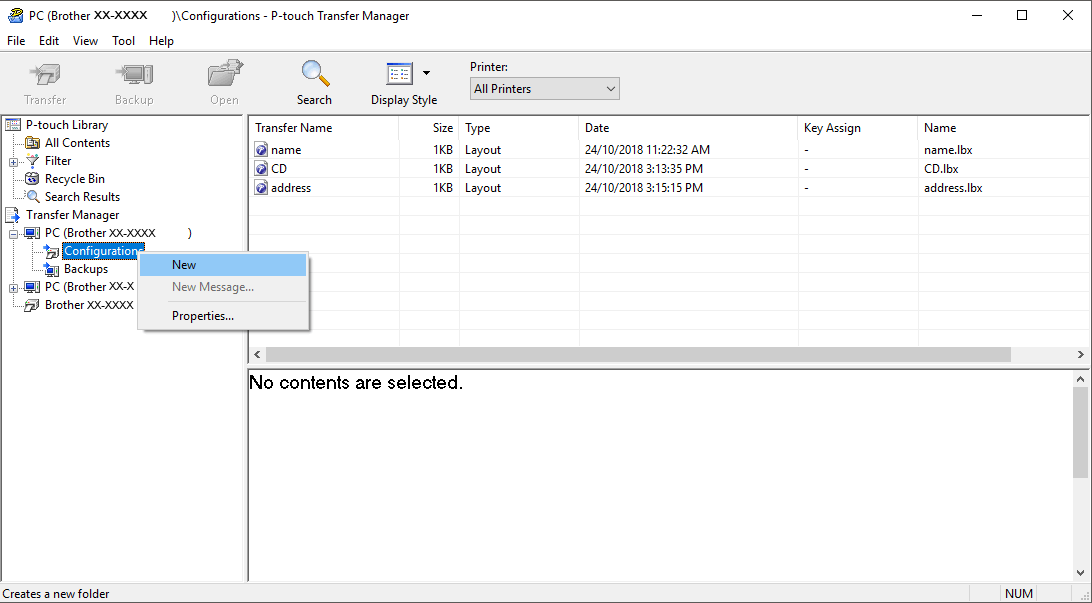This screenshot has width=1092, height=603.
Task: Select All Contents in P-touch Library
Action: 77,143
